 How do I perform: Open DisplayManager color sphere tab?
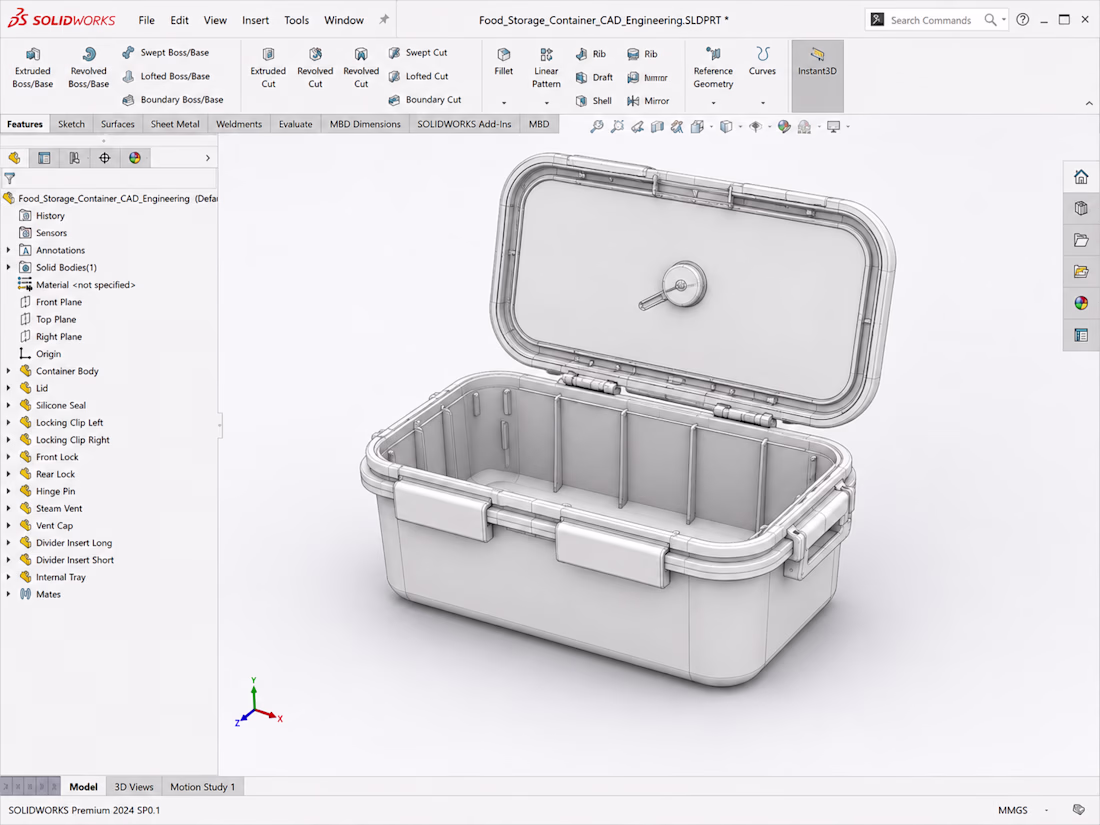tap(135, 158)
